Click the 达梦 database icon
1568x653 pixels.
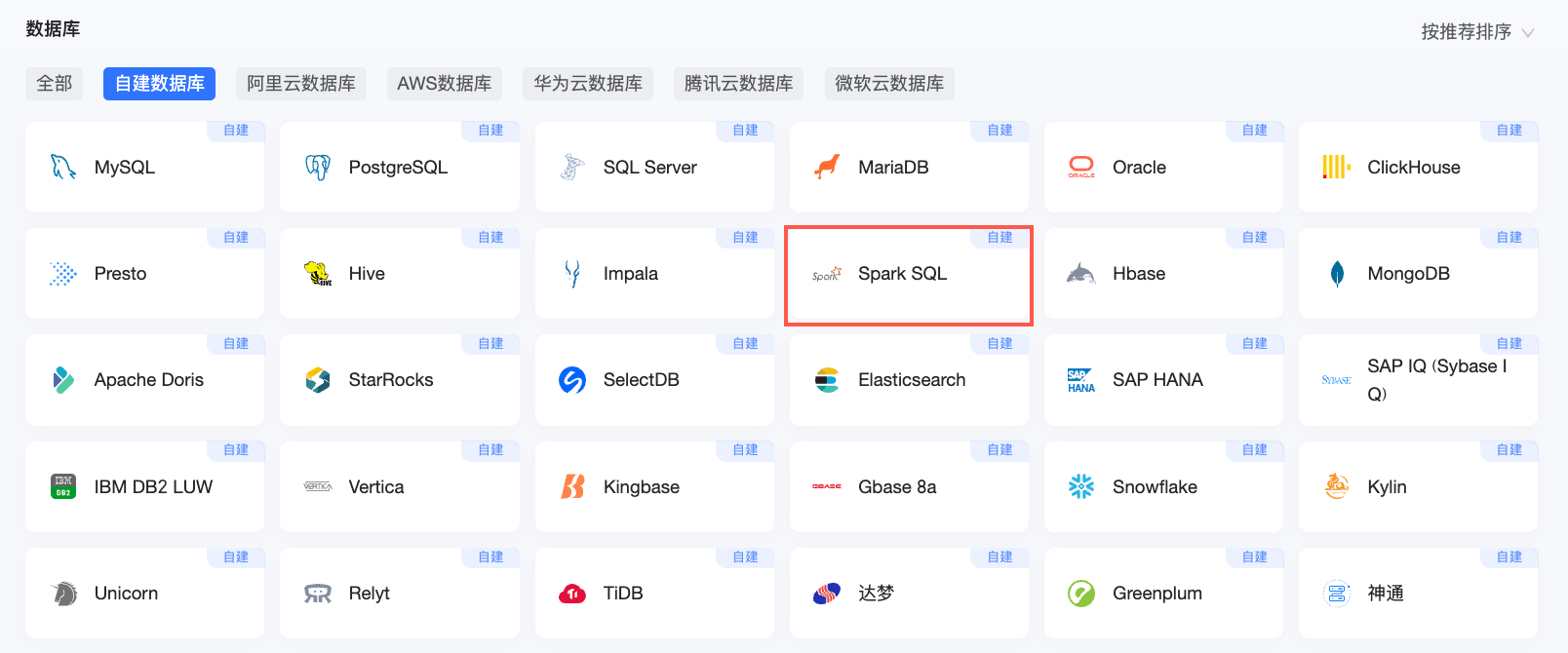(x=827, y=594)
